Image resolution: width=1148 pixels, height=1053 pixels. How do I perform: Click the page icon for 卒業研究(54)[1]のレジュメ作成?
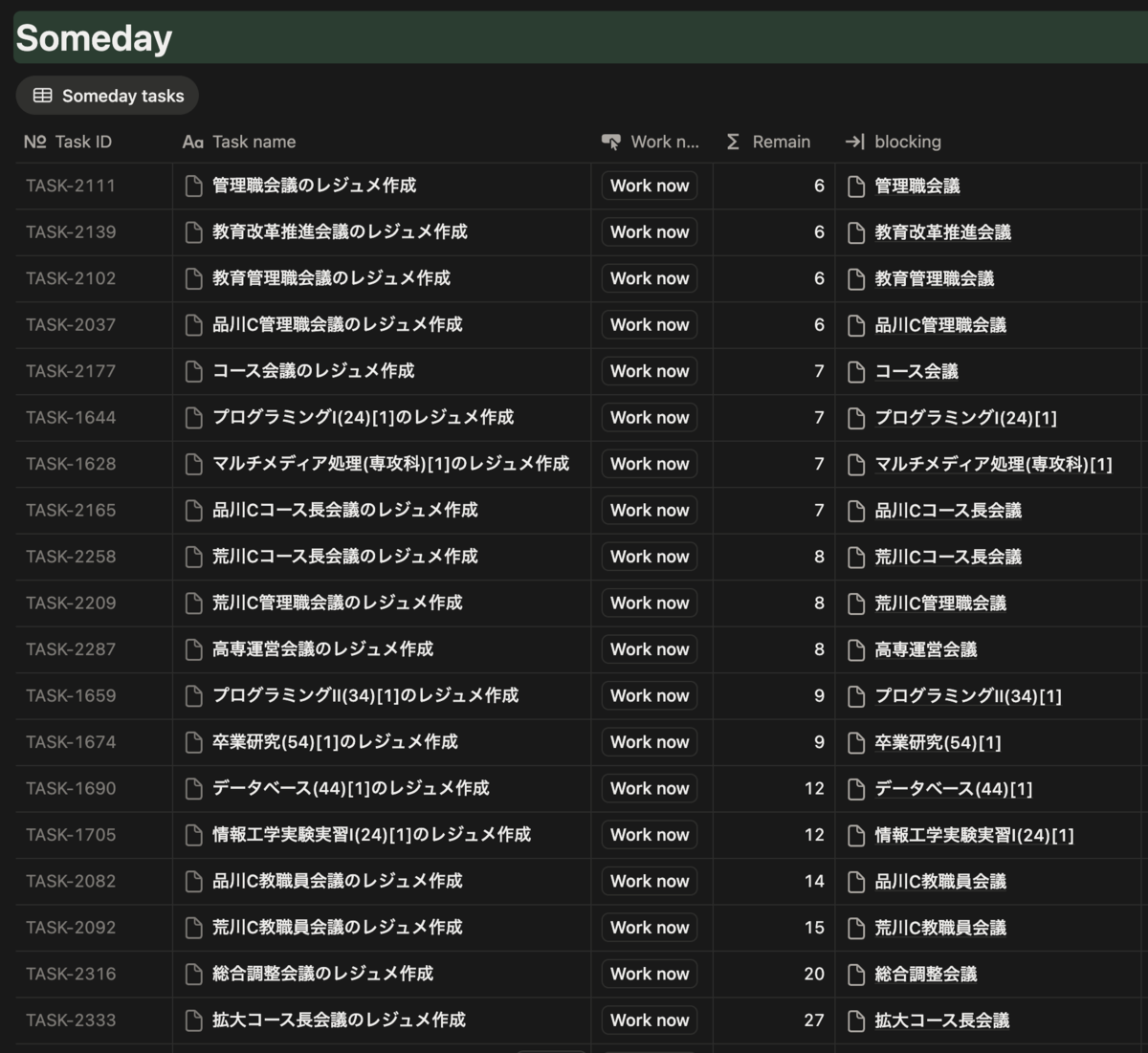coord(193,742)
